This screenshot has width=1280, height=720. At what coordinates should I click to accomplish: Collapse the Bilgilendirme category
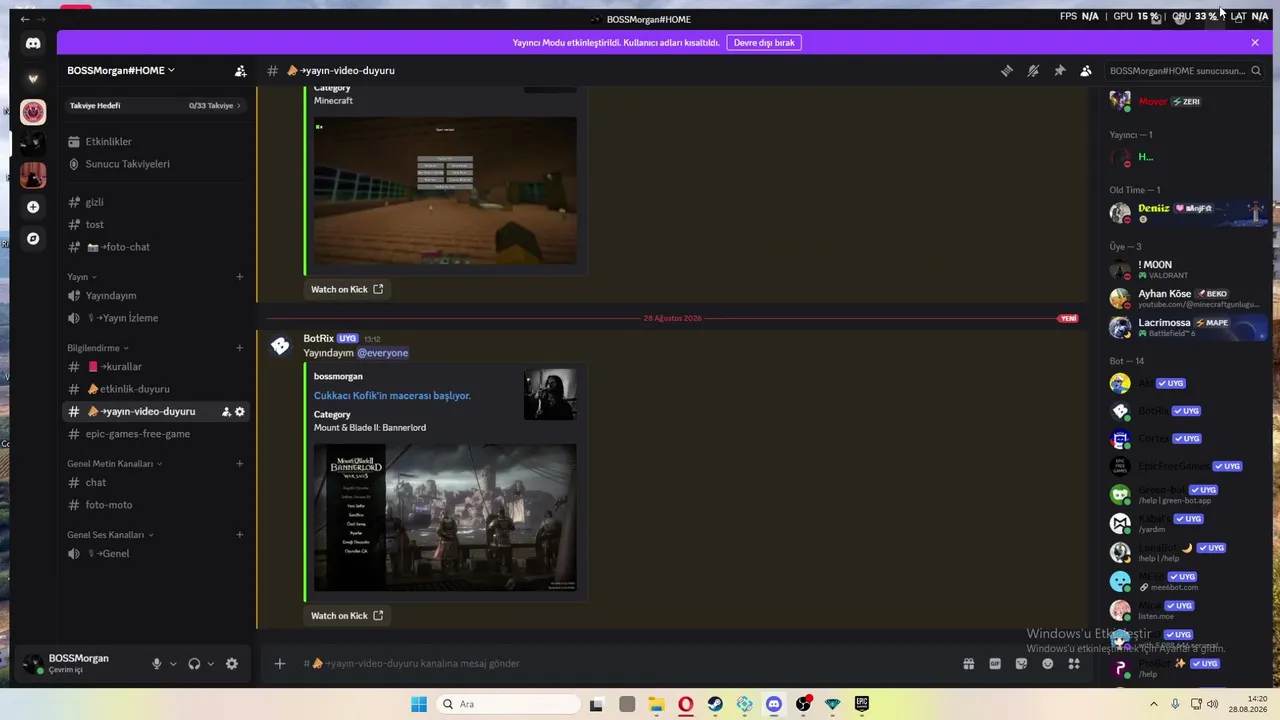point(98,348)
